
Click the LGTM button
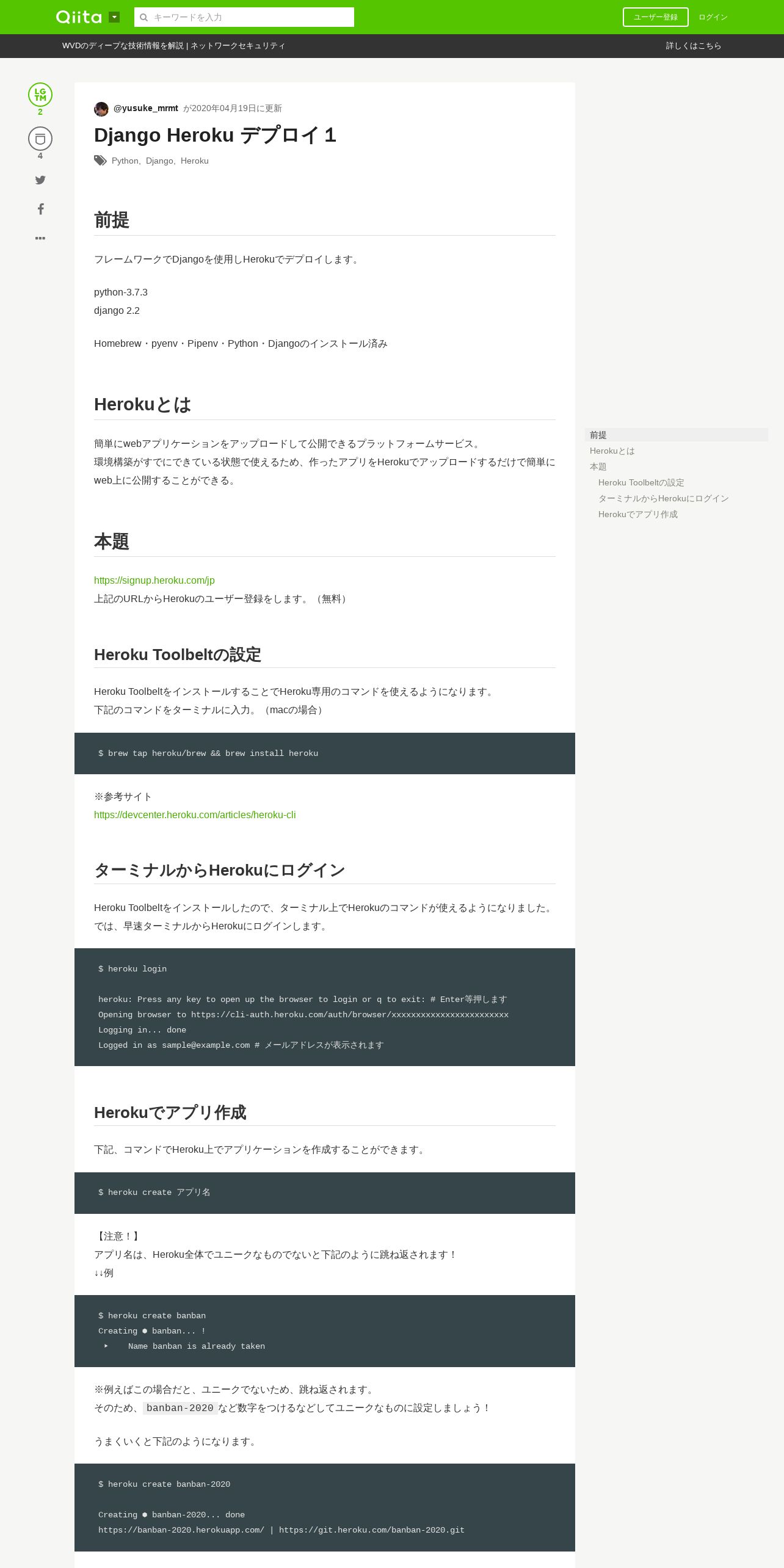click(x=40, y=95)
